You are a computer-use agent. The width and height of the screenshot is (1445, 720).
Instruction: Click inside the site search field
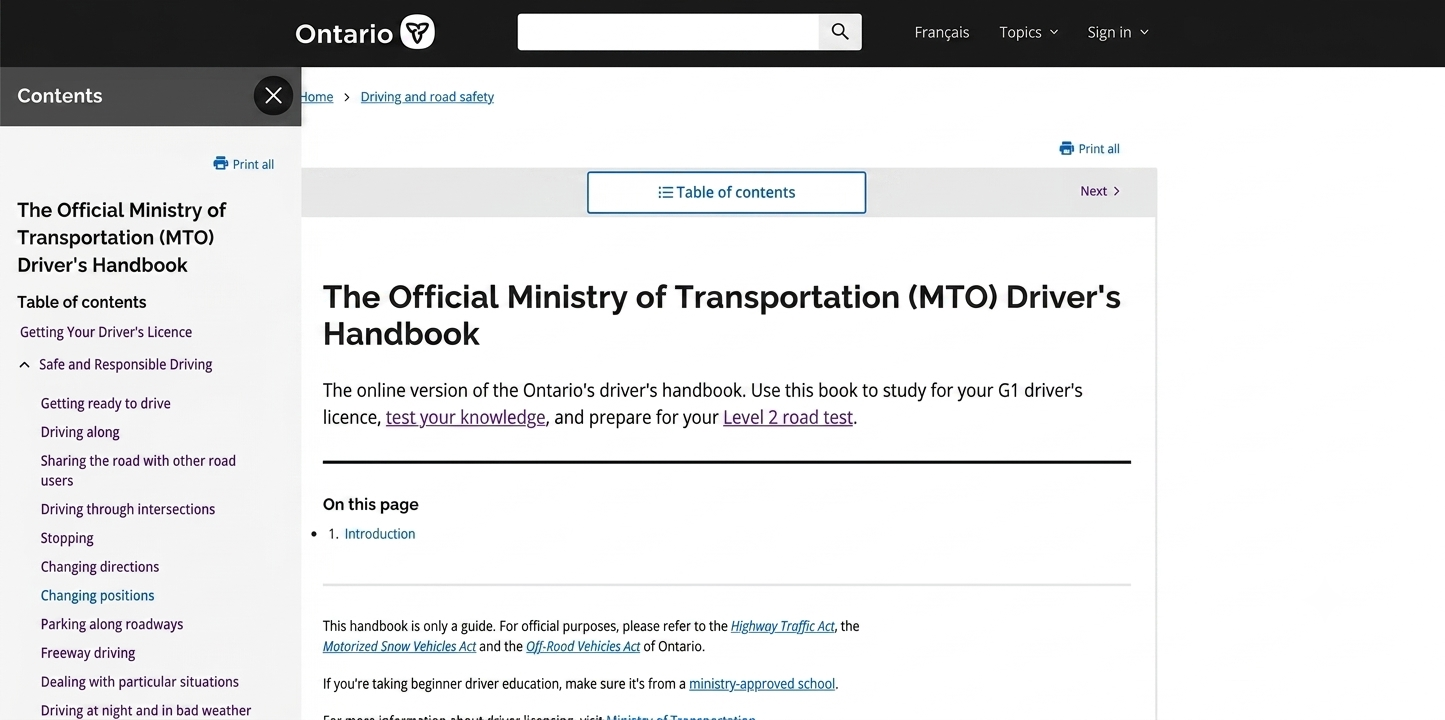(x=668, y=32)
